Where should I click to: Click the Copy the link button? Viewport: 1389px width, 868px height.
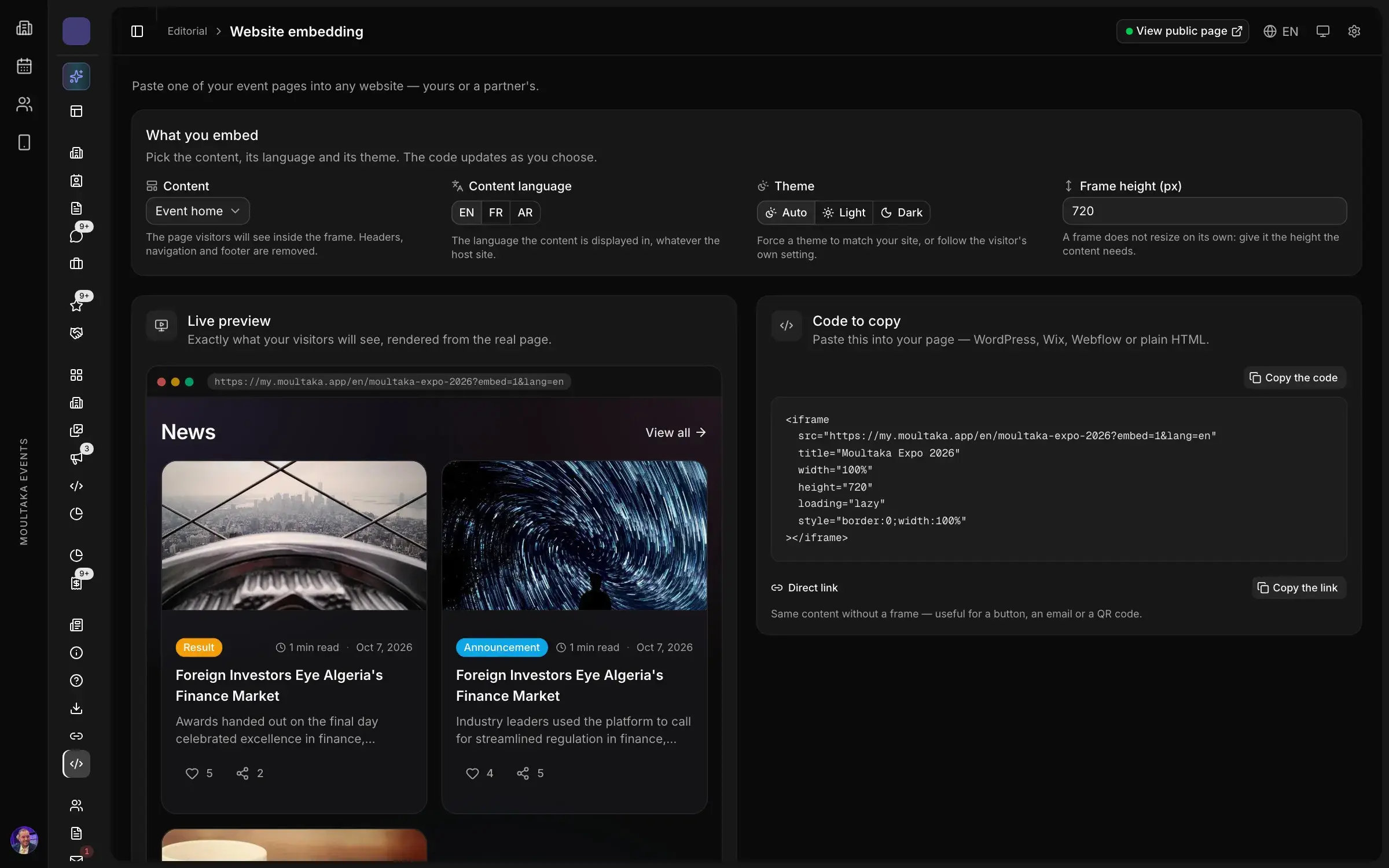click(1298, 588)
